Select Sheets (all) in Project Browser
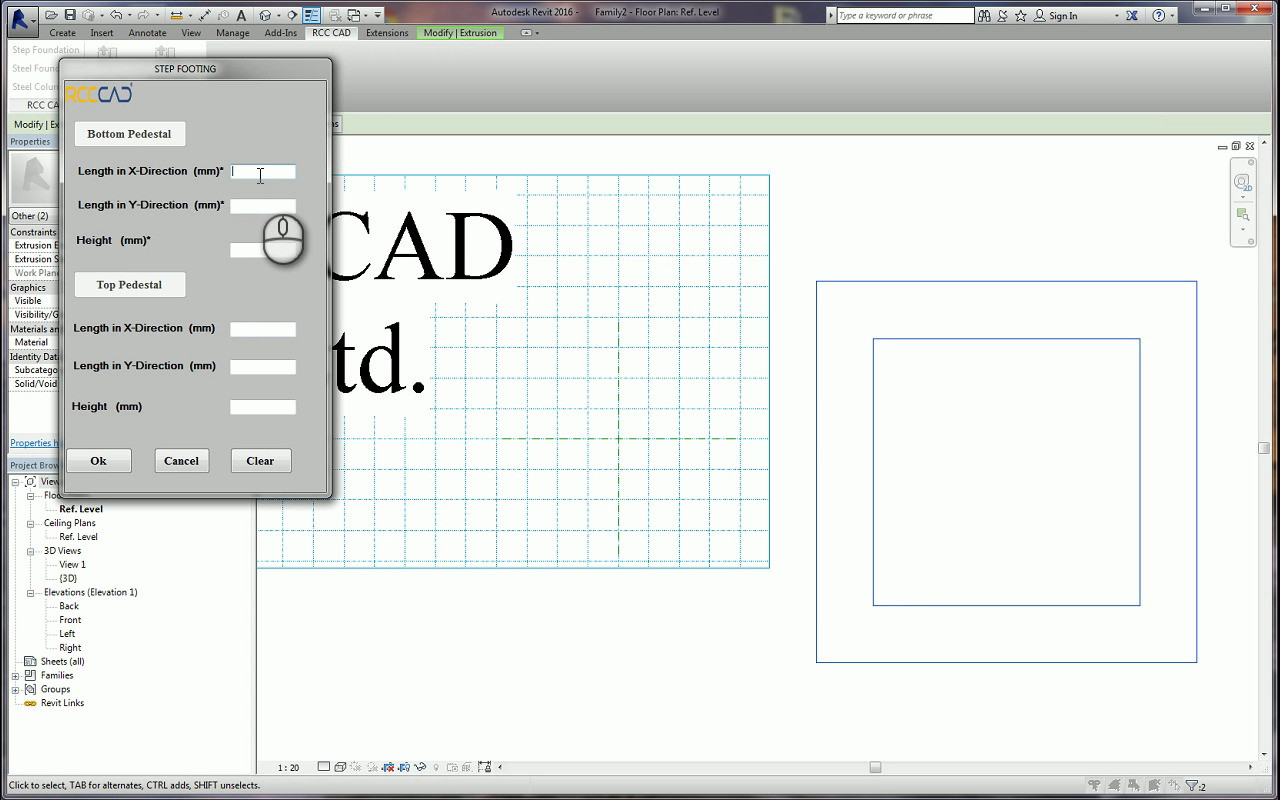 [x=62, y=662]
